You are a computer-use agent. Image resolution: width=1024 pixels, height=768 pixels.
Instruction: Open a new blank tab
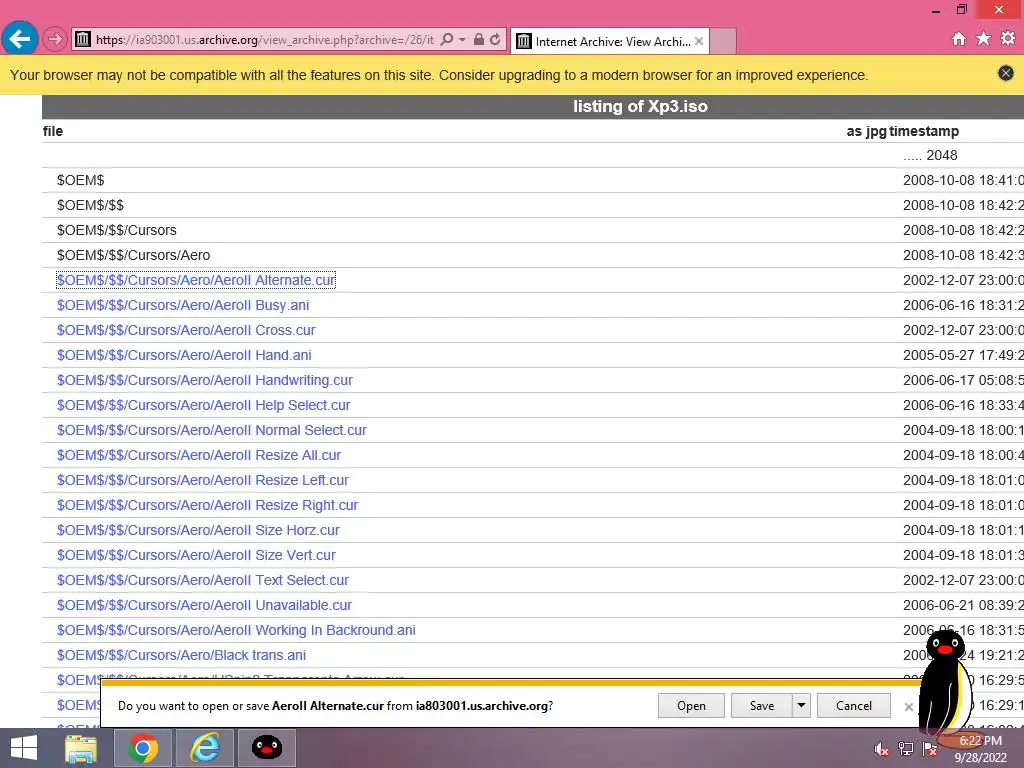(x=723, y=41)
